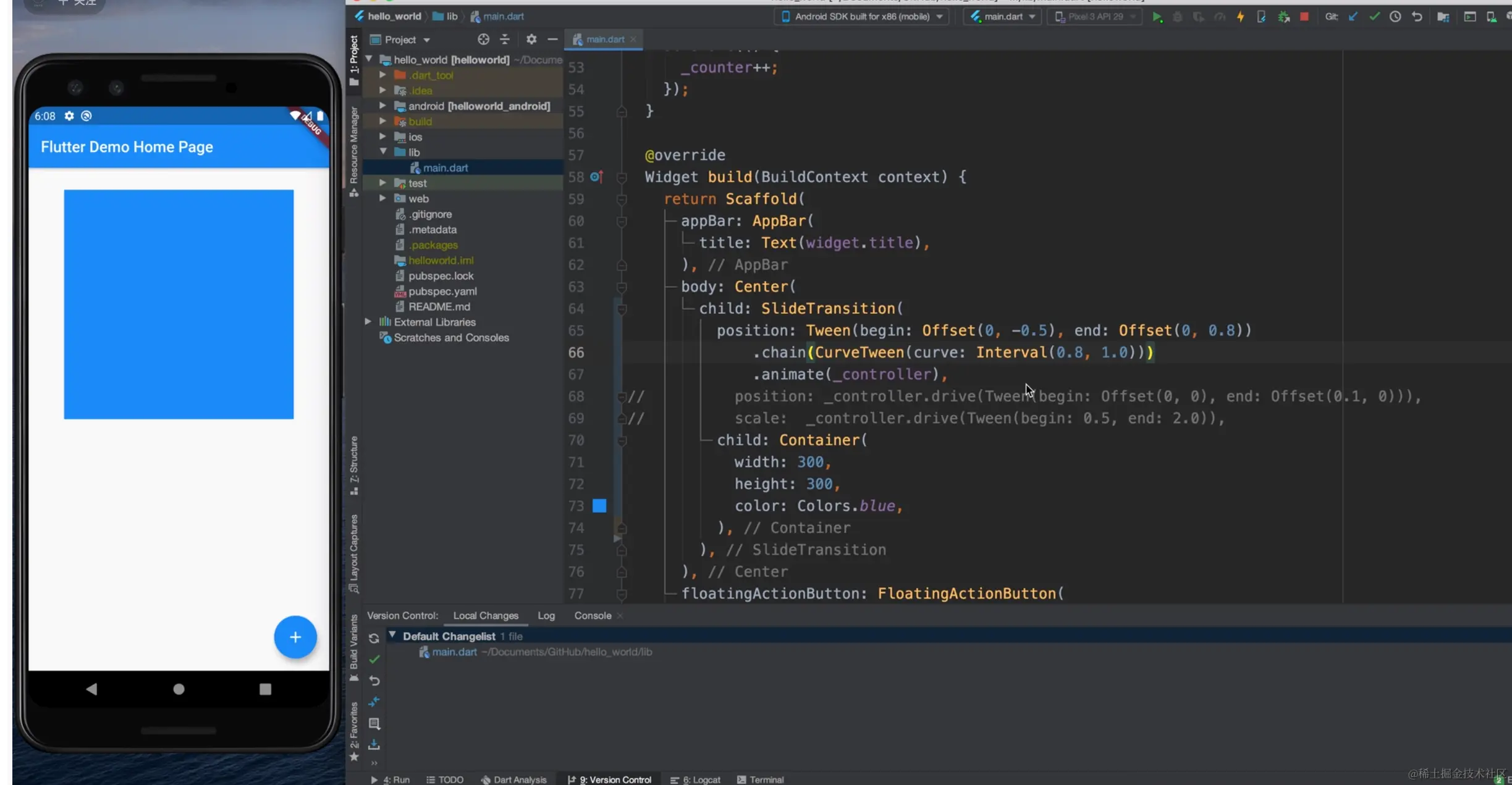Open the main.dart run configuration dropdown
The width and height of the screenshot is (1512, 785).
[1003, 17]
